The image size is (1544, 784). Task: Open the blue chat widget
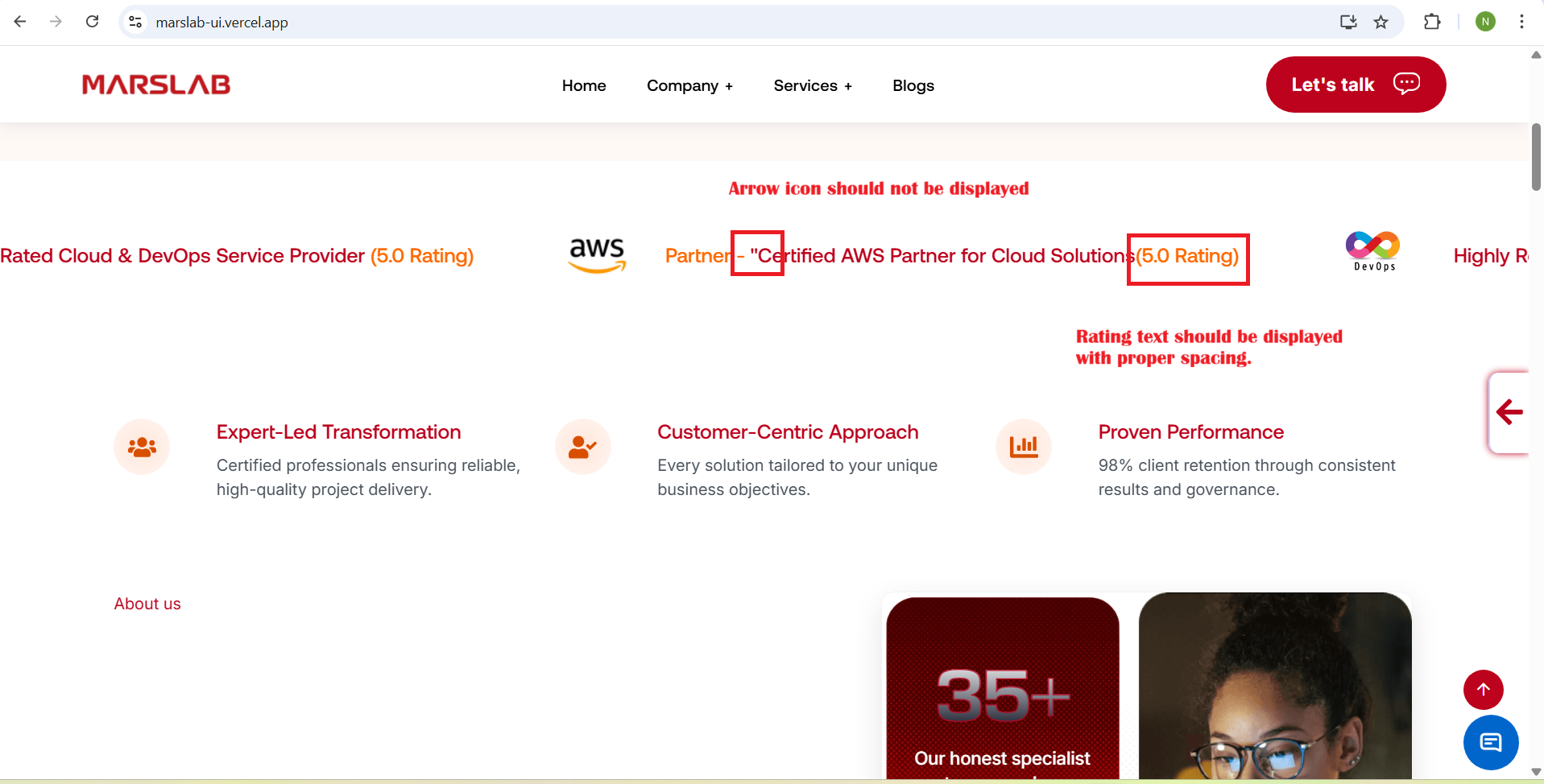point(1490,742)
